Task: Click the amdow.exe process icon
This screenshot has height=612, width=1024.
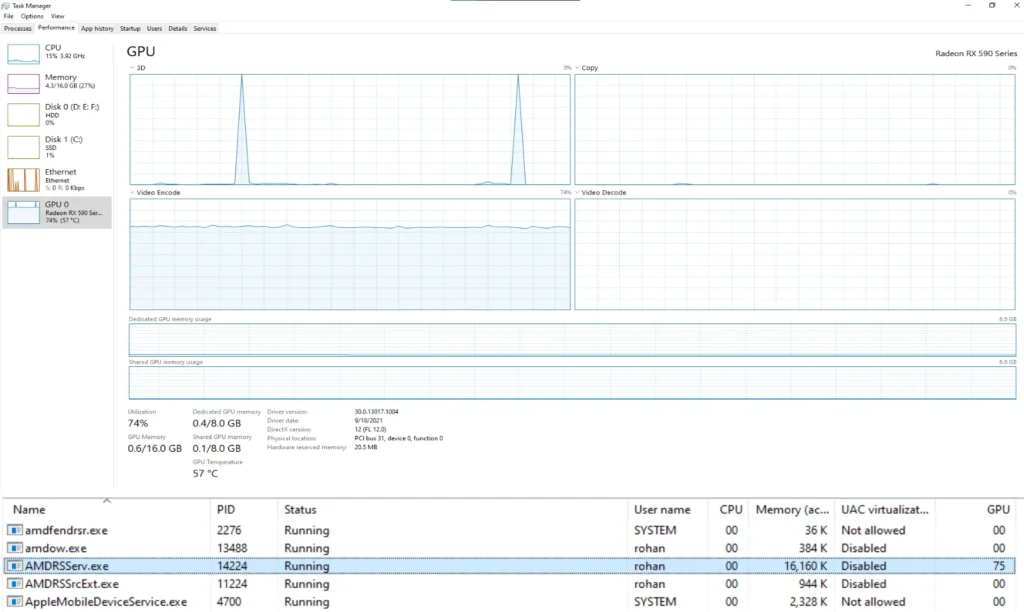Action: [15, 548]
